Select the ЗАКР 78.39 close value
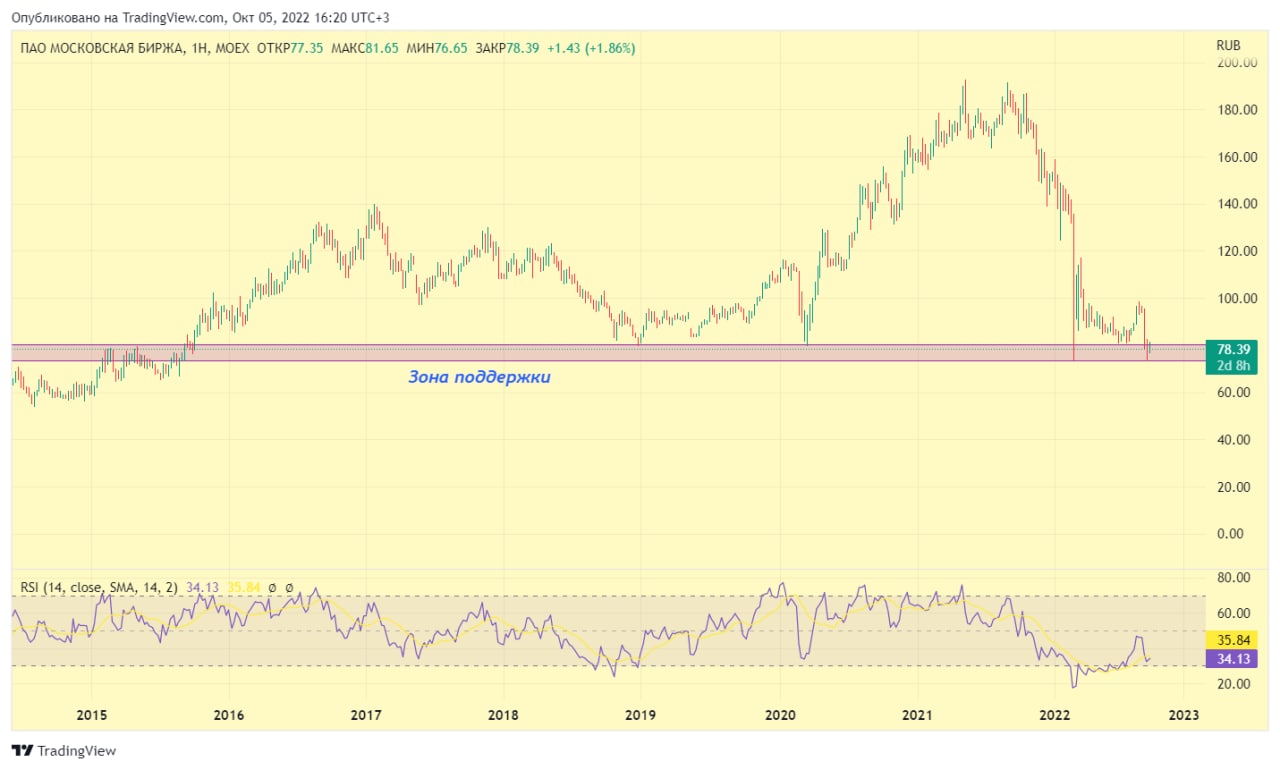Screen dimensions: 1280x770 (x=508, y=48)
